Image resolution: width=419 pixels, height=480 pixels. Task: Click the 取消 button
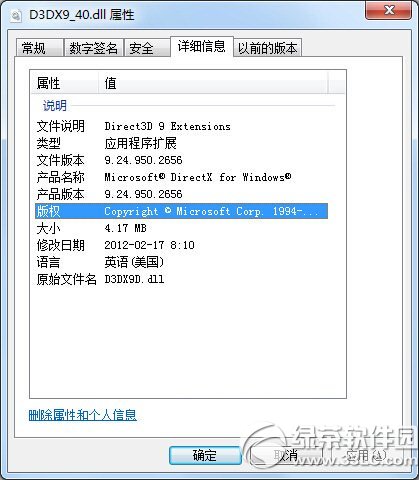click(x=286, y=455)
